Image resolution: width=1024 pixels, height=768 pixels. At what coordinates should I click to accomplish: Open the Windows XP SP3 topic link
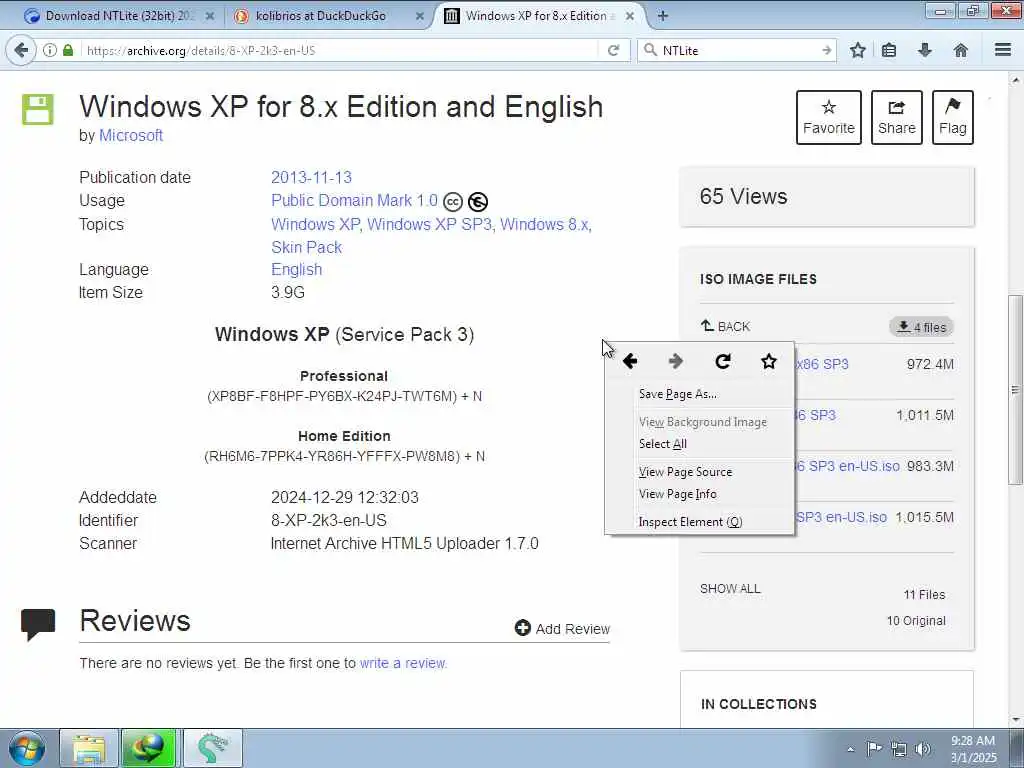[429, 224]
